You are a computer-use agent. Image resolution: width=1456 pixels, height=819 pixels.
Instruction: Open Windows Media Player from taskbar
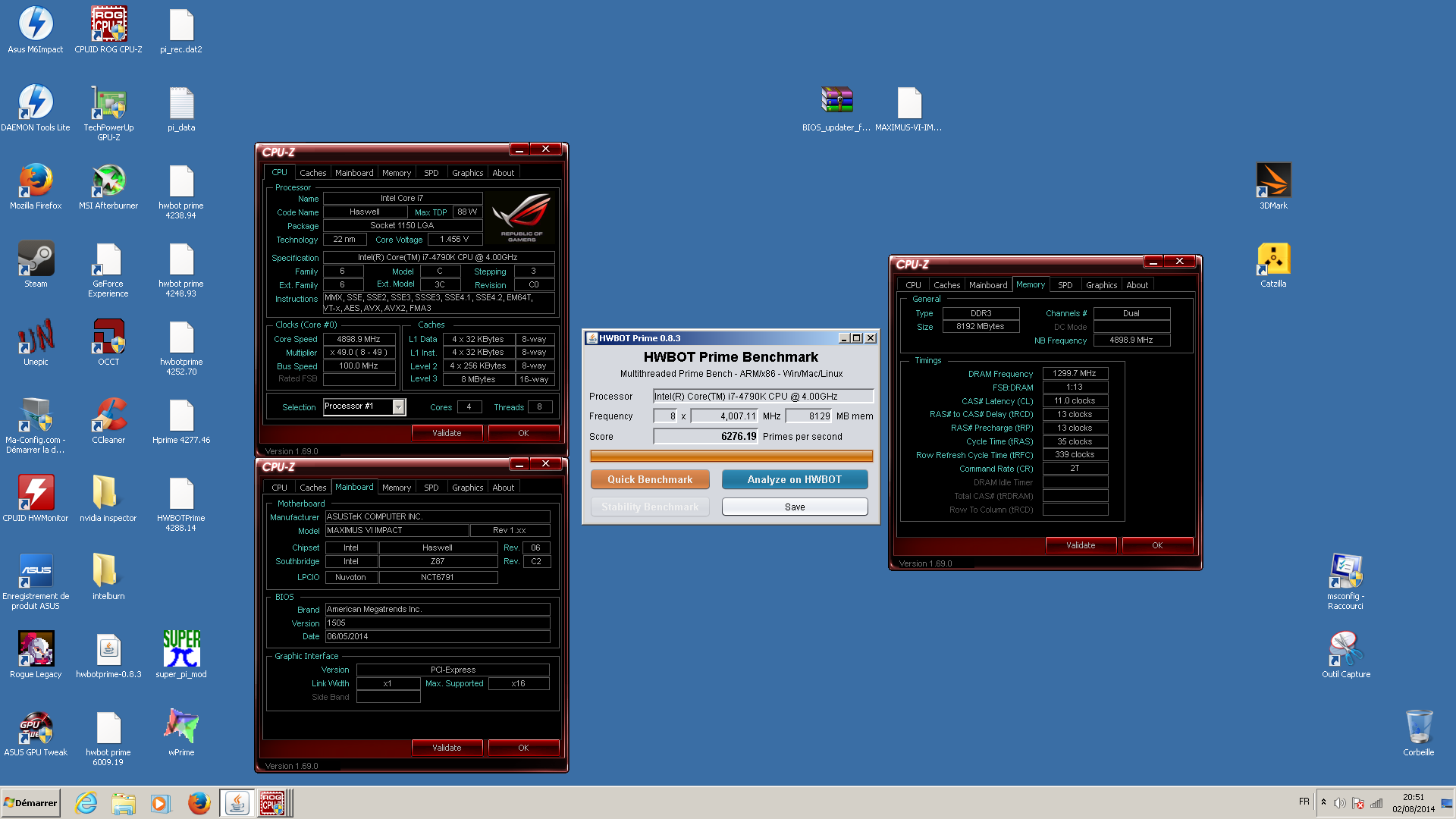point(160,803)
